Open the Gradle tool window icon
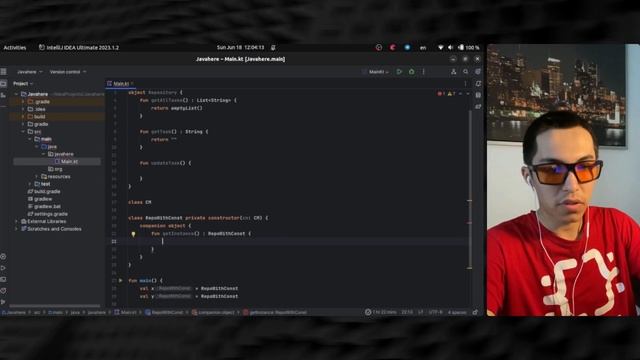Image resolution: width=640 pixels, height=360 pixels. (478, 107)
